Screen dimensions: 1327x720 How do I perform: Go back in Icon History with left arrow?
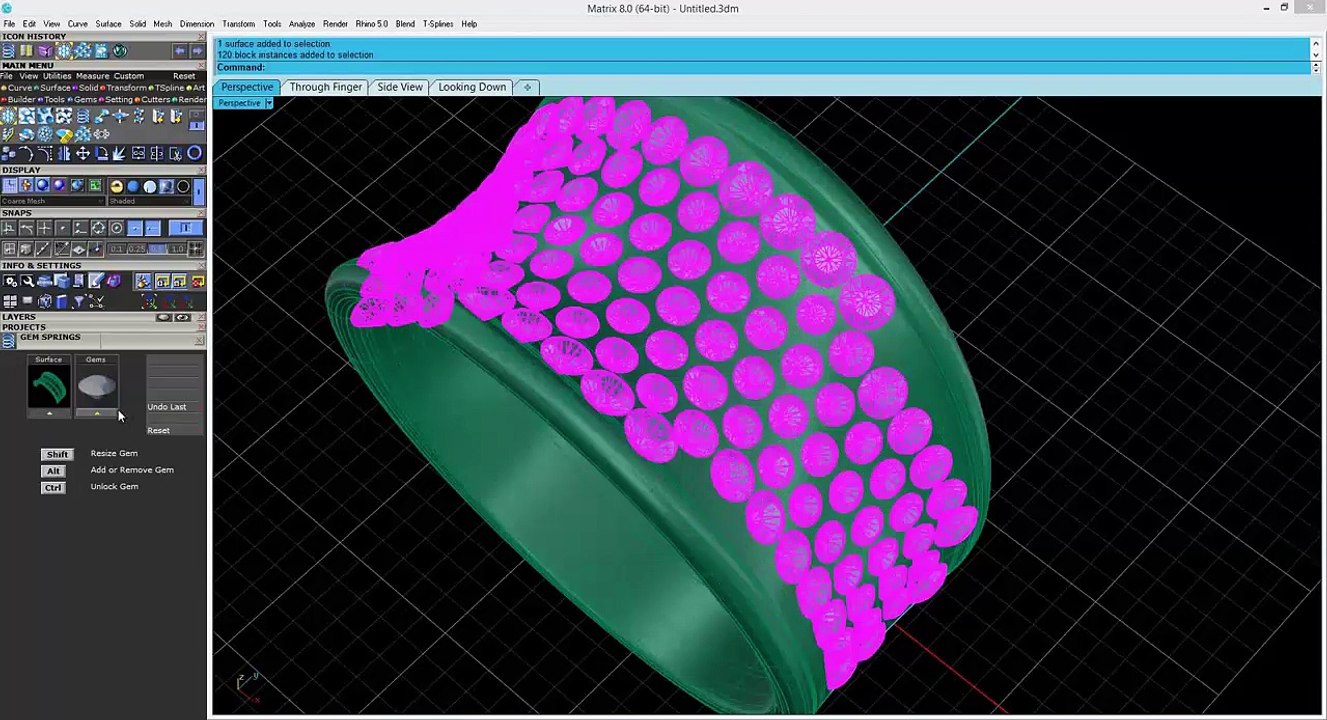click(180, 51)
